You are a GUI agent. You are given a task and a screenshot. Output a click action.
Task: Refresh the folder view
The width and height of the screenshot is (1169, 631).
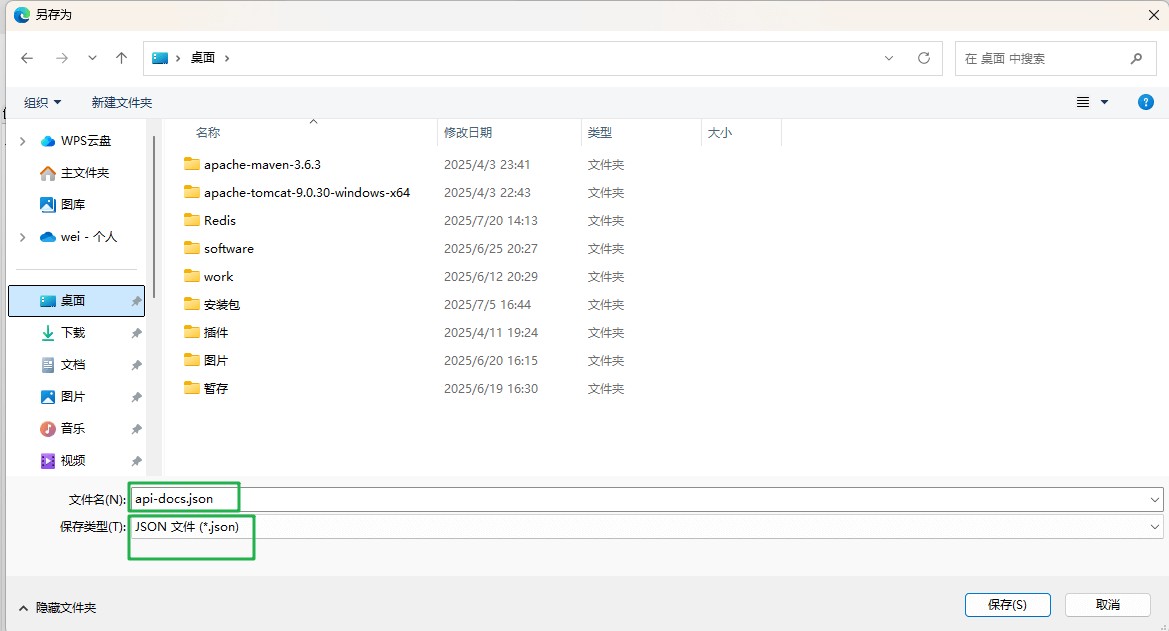click(x=922, y=58)
